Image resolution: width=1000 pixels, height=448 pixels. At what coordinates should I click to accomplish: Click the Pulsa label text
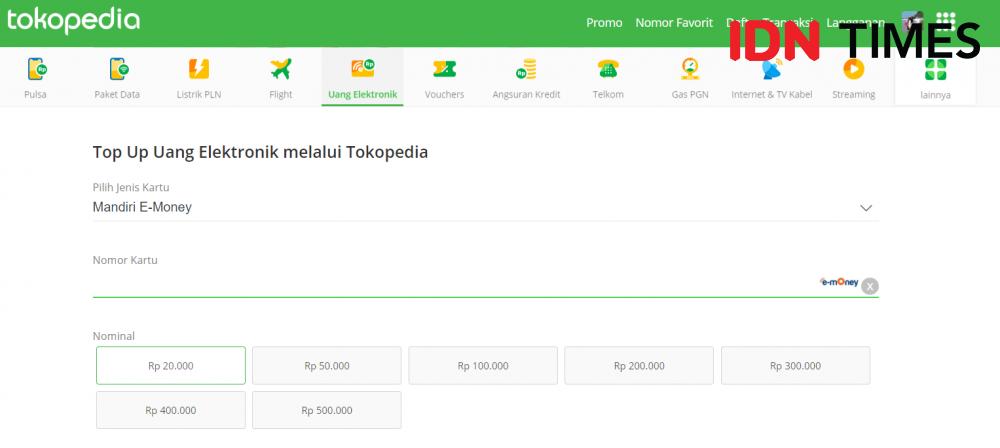click(35, 94)
